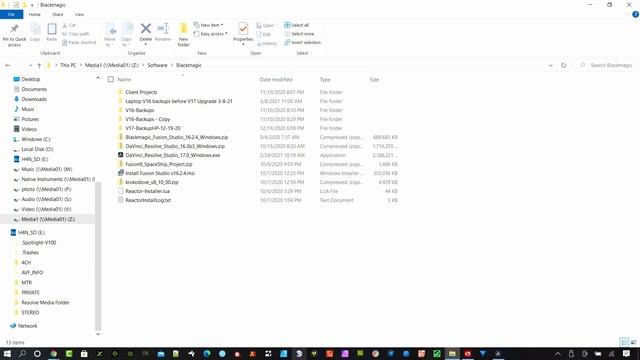Open the Windows Start menu
640x360 pixels.
coord(7,353)
